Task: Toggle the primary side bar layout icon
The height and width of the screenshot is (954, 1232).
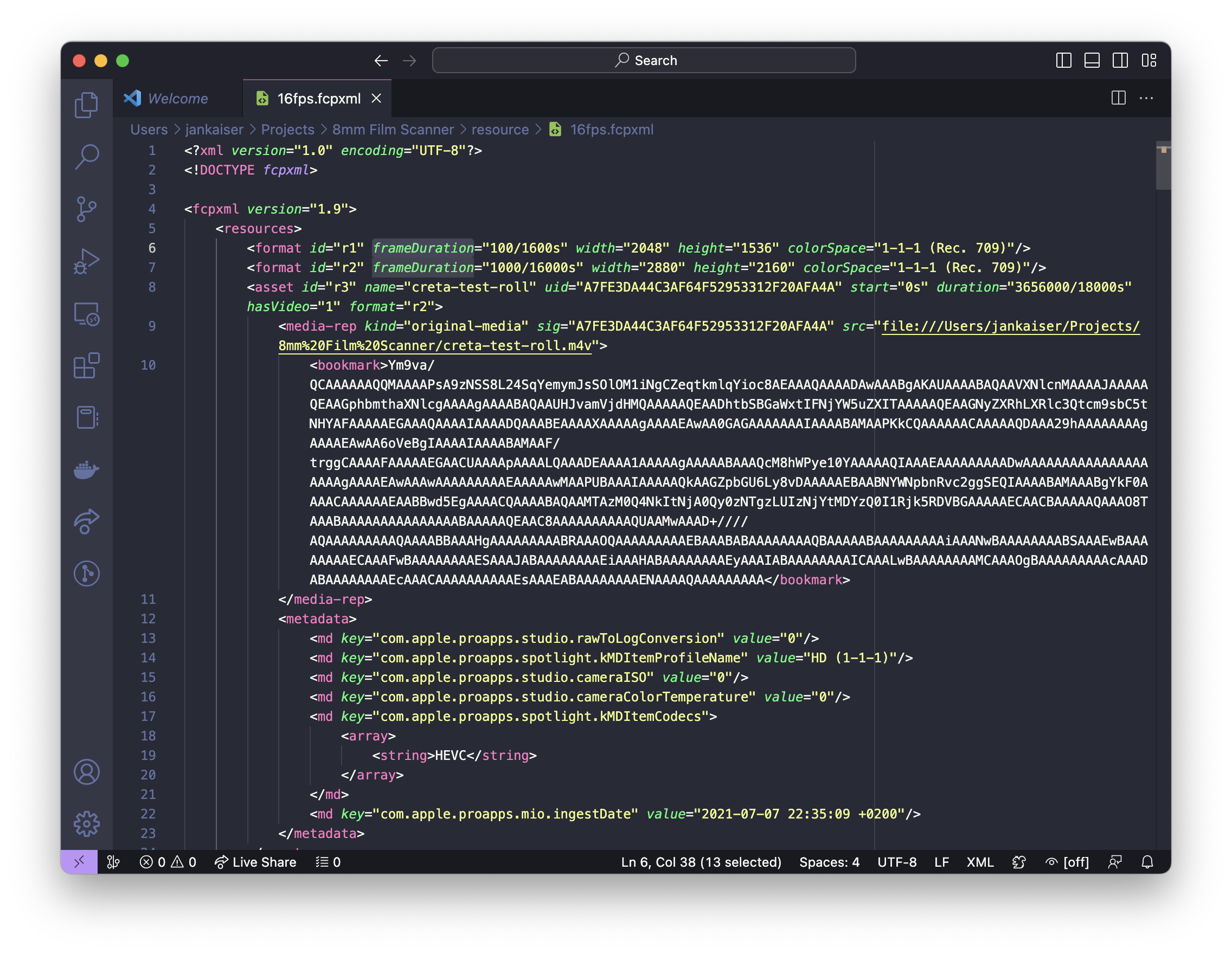Action: 1064,60
